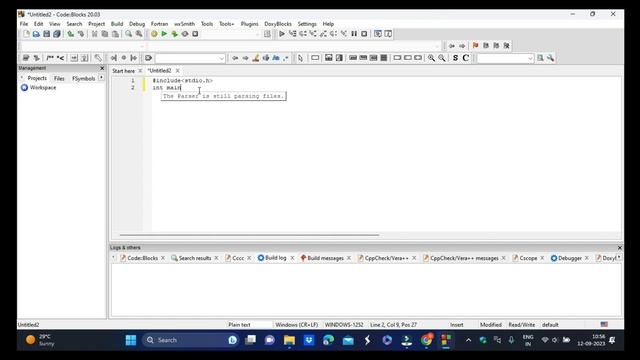The height and width of the screenshot is (360, 640).
Task: Open the File menu
Action: click(24, 24)
